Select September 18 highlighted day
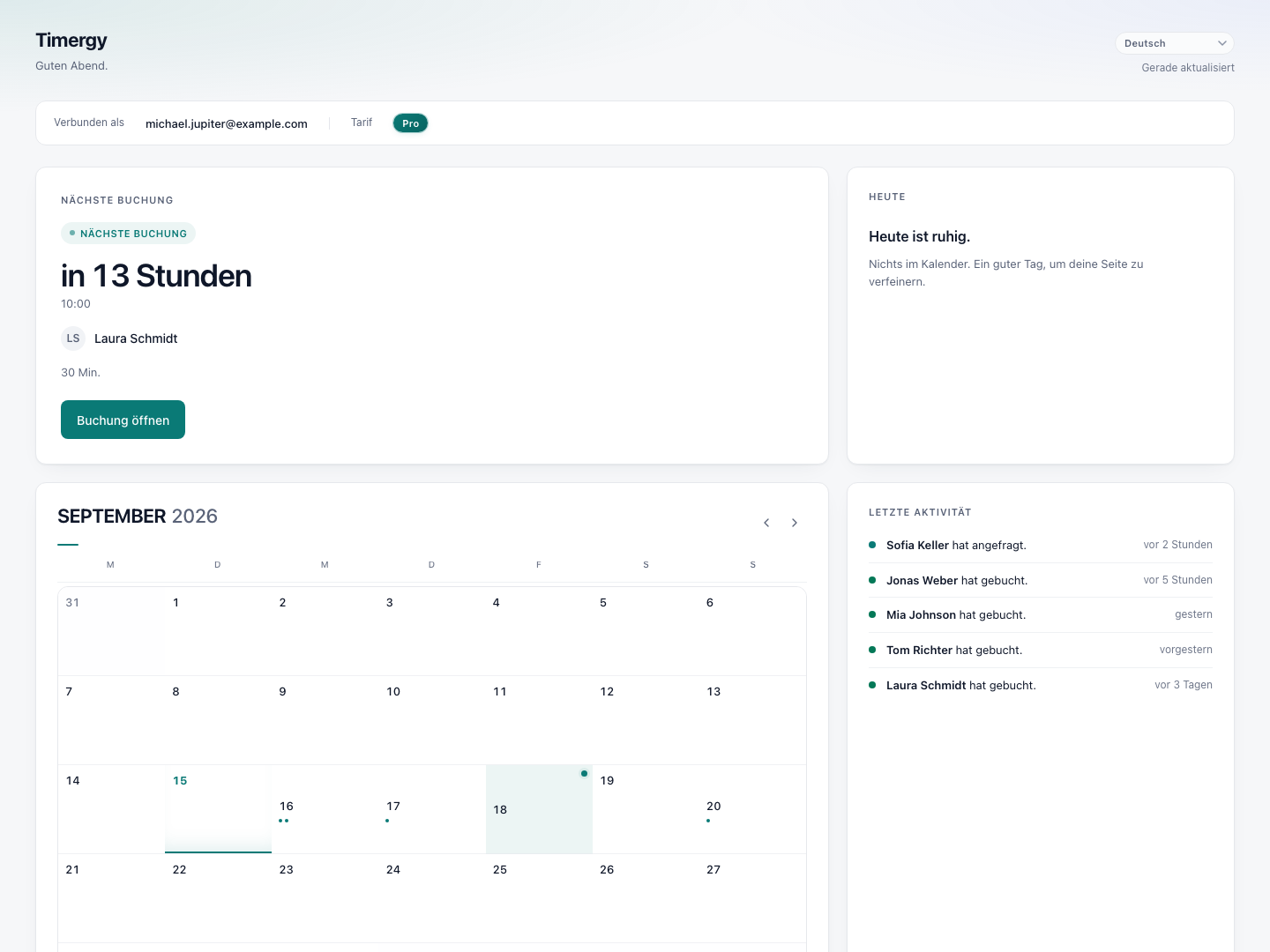Image resolution: width=1270 pixels, height=952 pixels. point(539,809)
